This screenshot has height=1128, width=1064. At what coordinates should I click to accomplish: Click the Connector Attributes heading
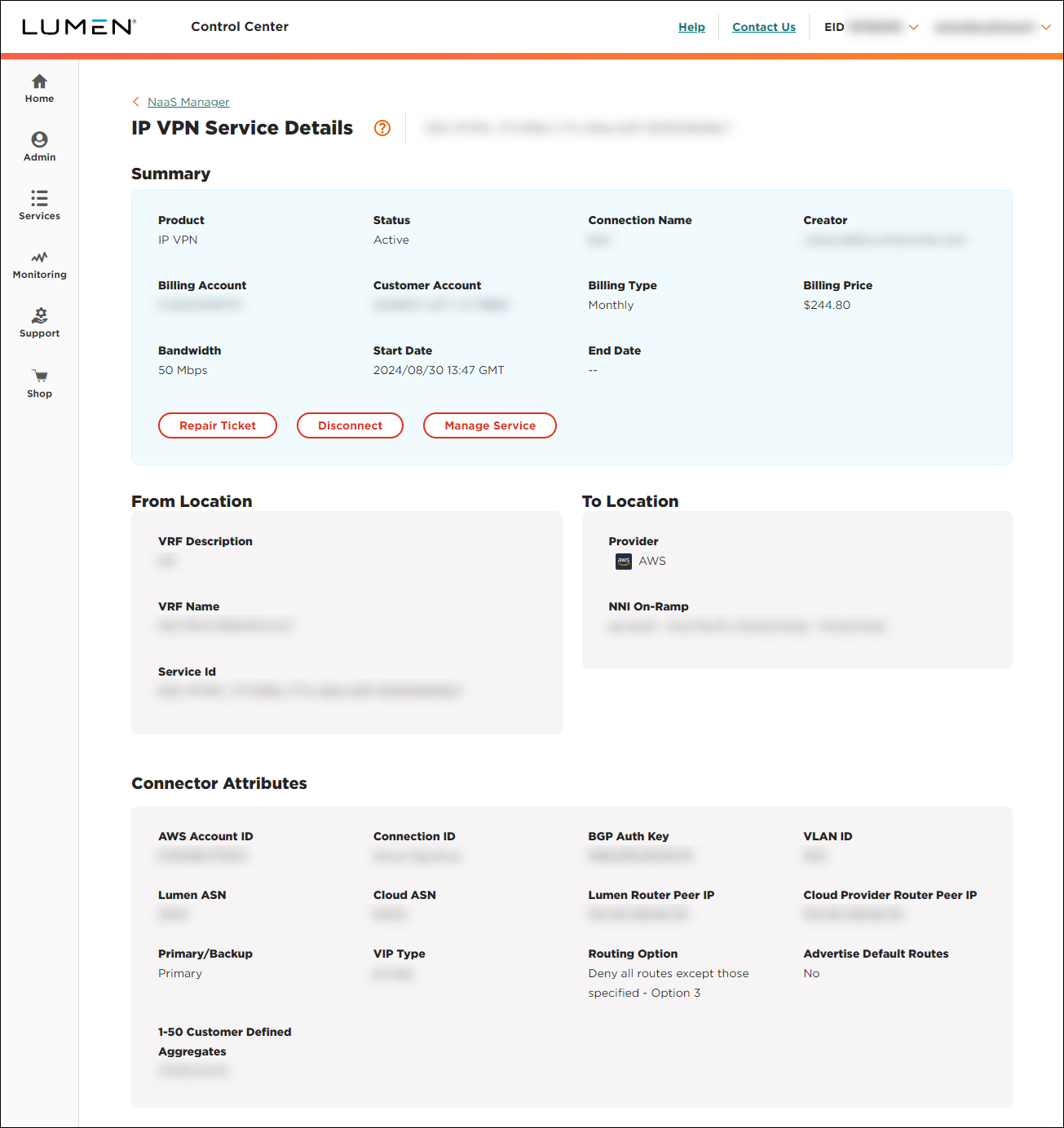219,783
